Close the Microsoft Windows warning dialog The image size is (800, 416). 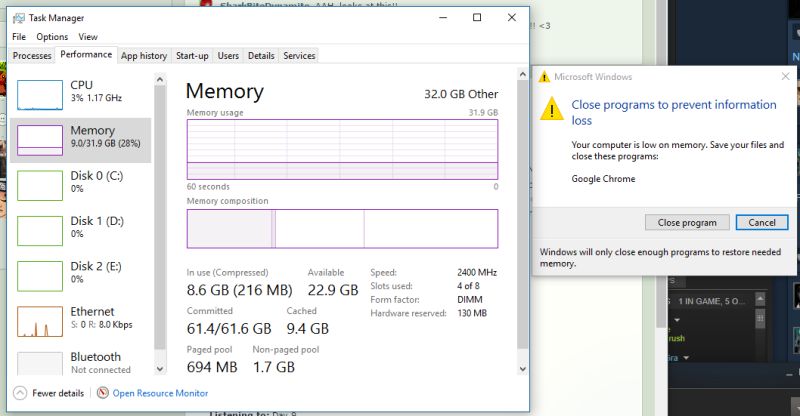click(x=785, y=77)
